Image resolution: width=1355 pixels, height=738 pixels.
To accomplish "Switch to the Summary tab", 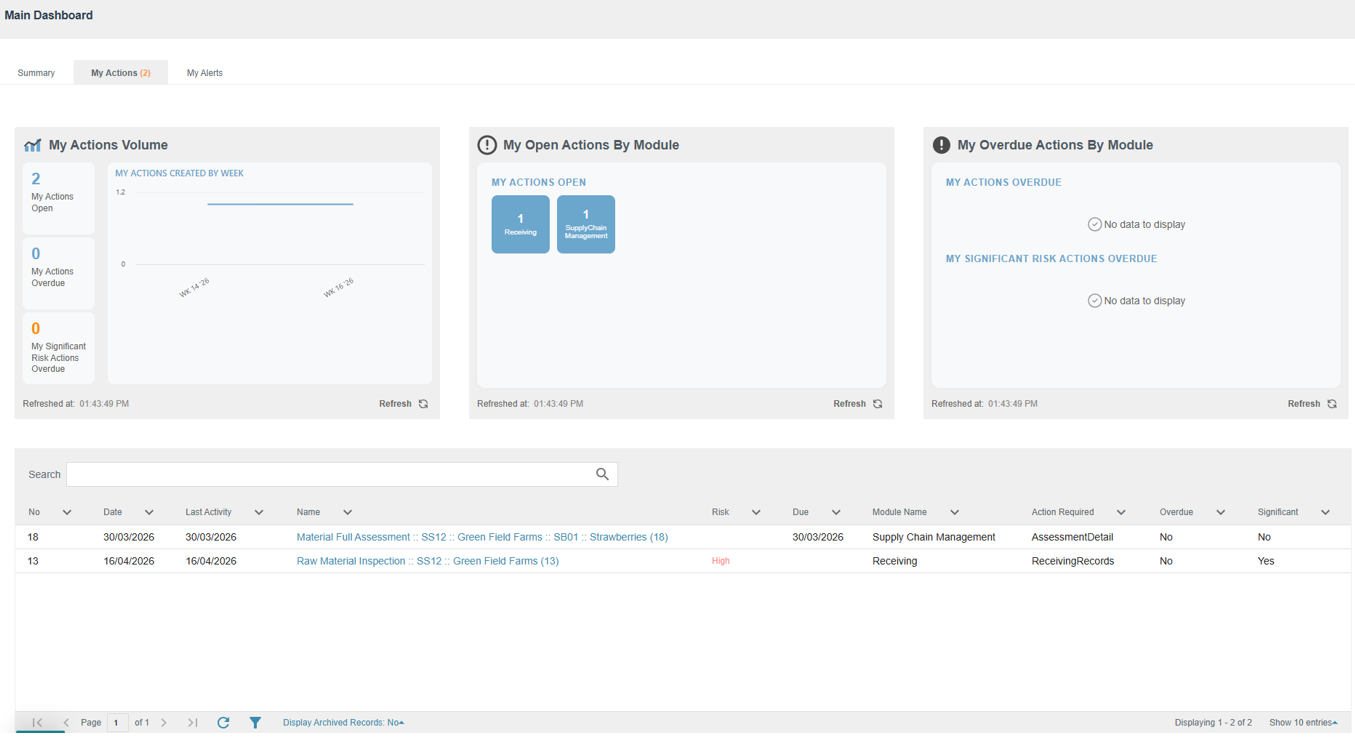I will (x=36, y=73).
